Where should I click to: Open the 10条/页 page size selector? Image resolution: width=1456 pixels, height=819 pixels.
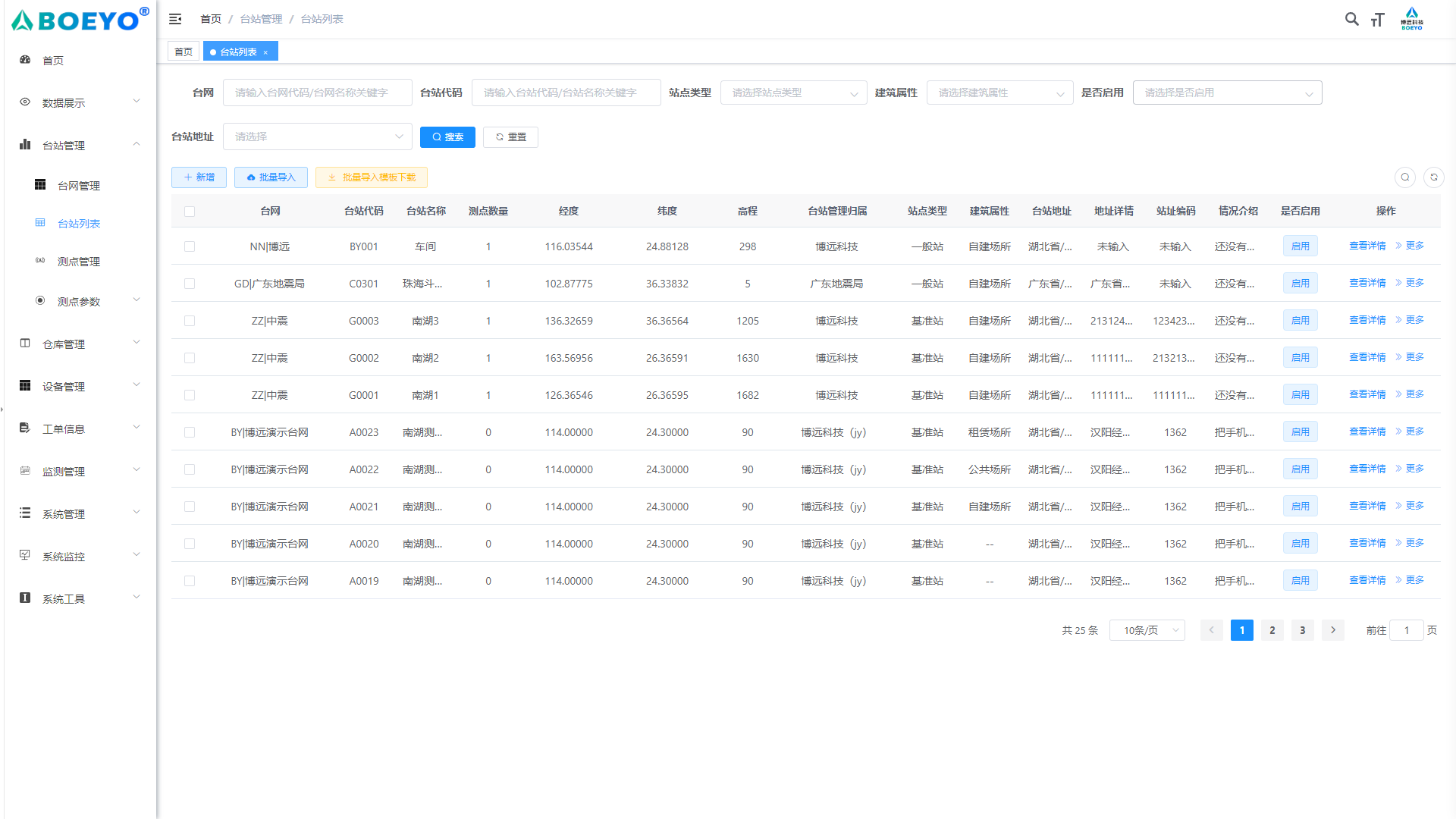click(x=1147, y=630)
